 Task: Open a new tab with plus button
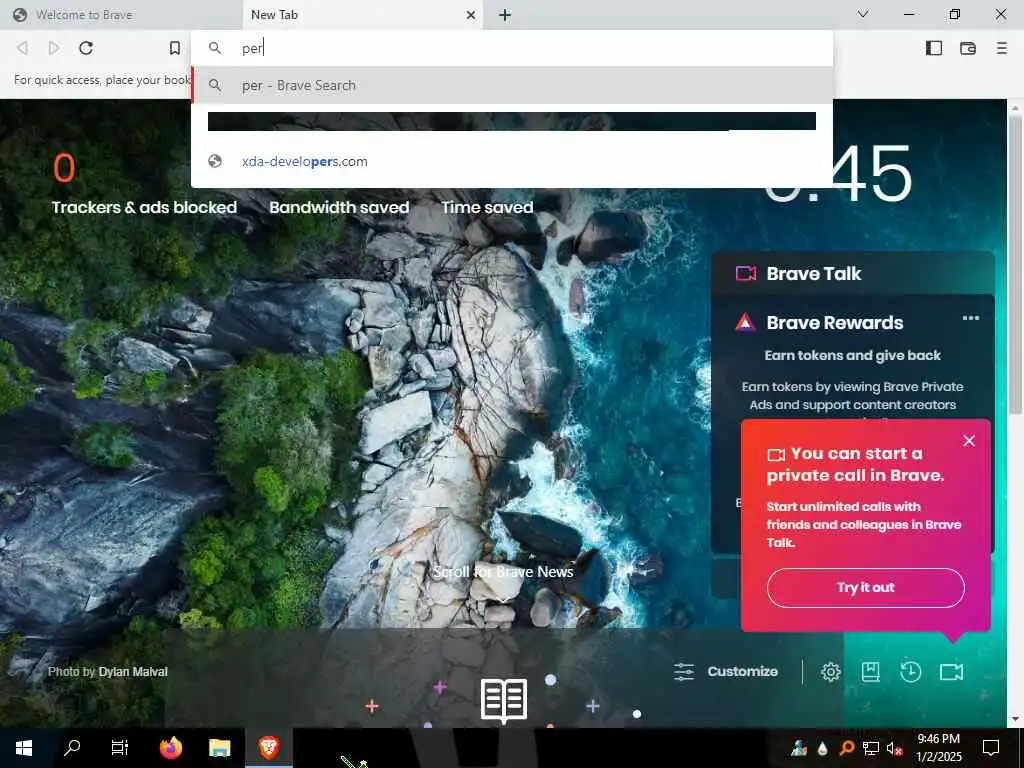(x=505, y=14)
